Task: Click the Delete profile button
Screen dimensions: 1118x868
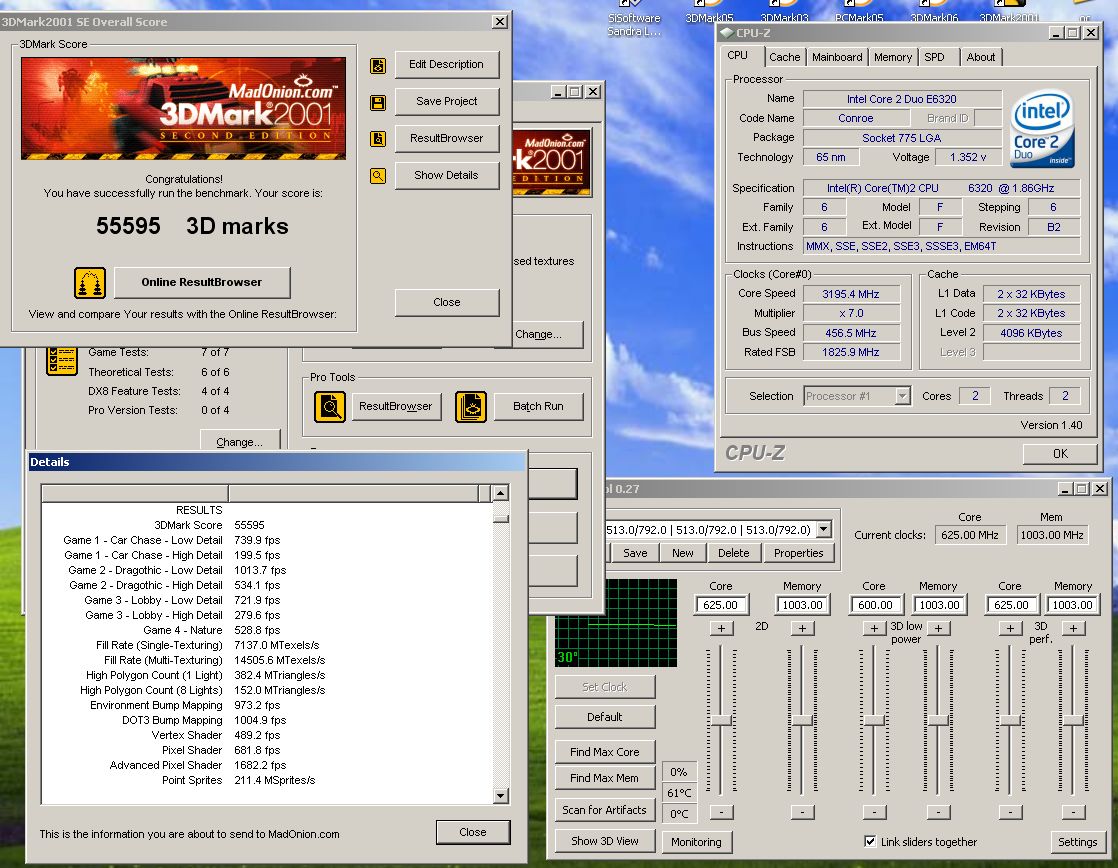Action: (734, 553)
